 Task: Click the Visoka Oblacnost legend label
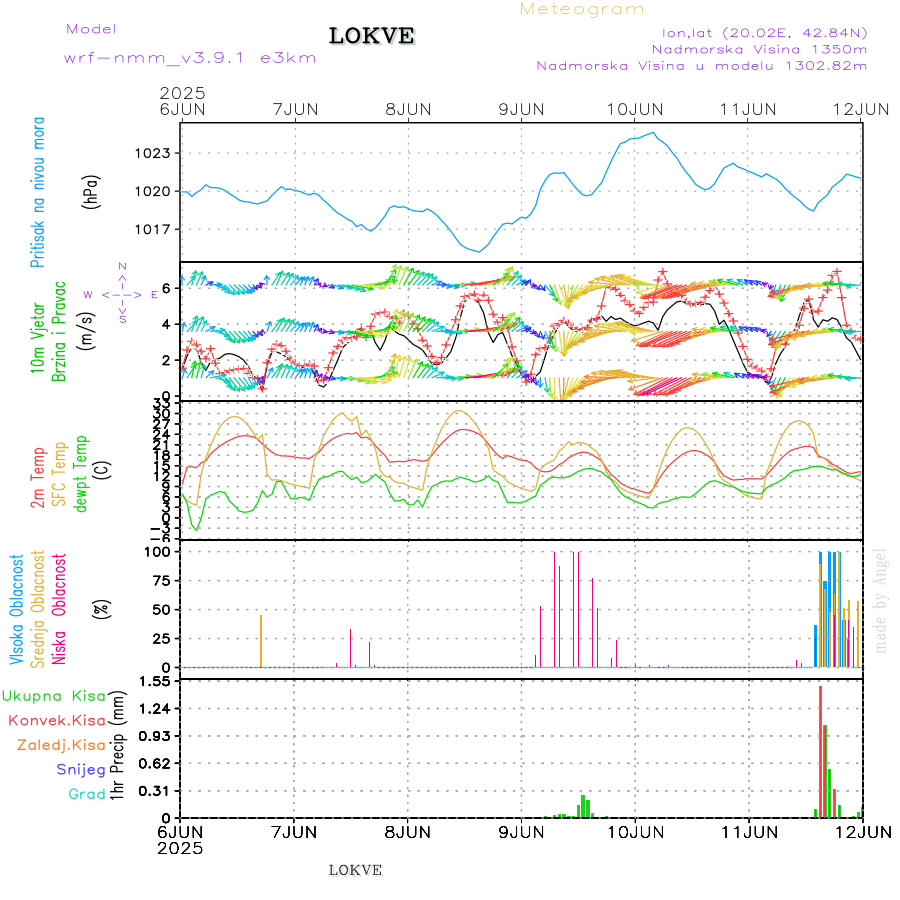coord(16,608)
